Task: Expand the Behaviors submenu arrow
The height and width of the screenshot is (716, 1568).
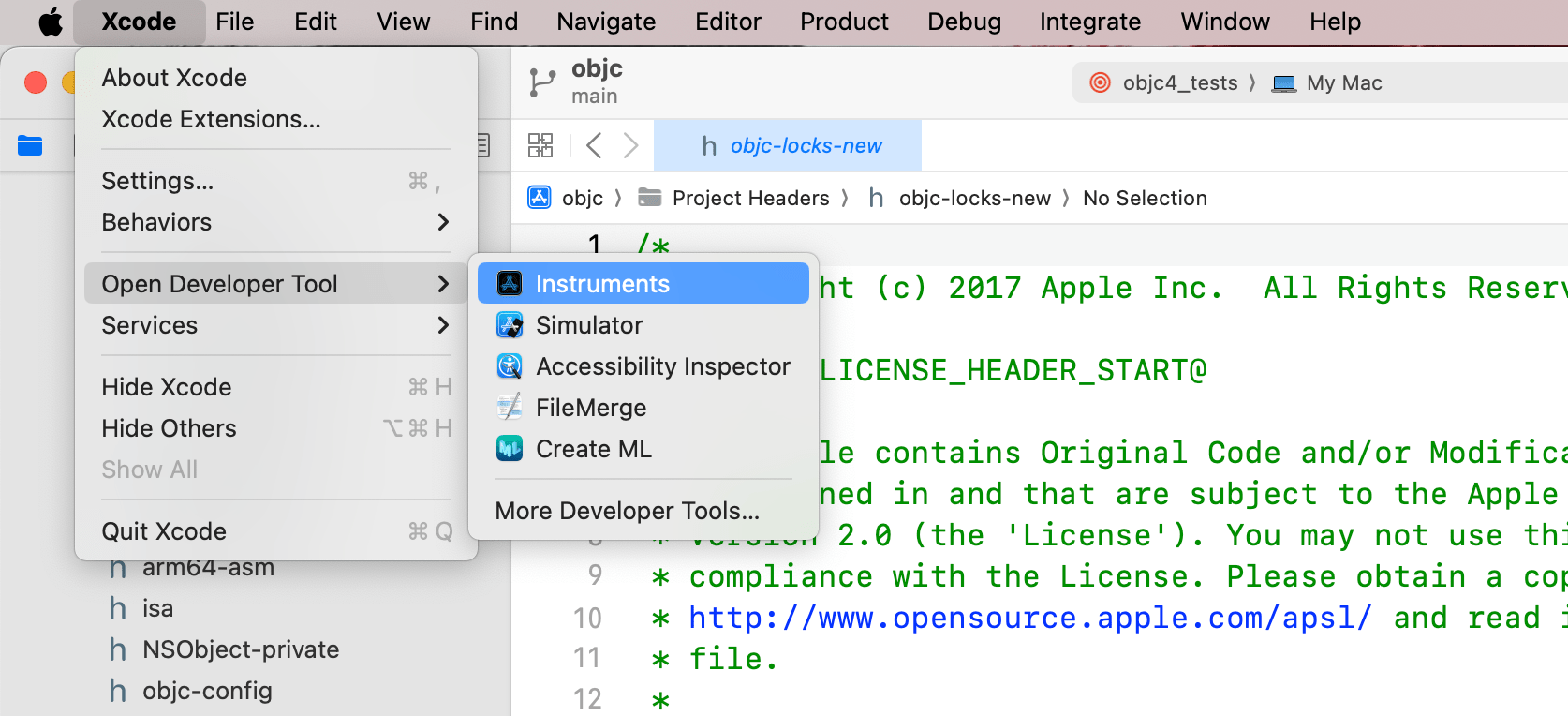Action: 443,222
